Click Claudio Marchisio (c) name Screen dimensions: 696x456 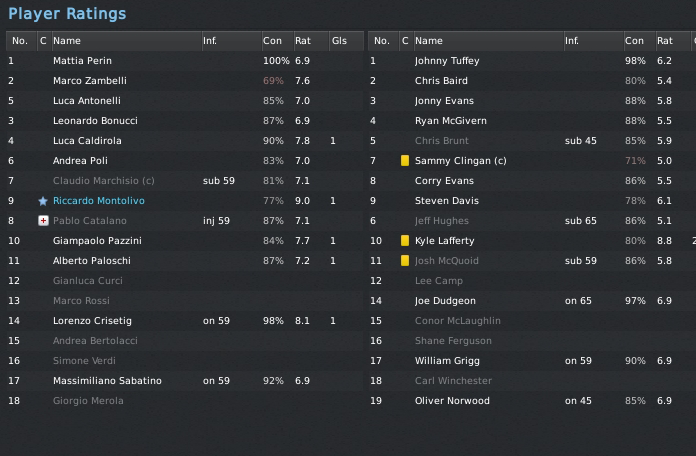point(104,181)
